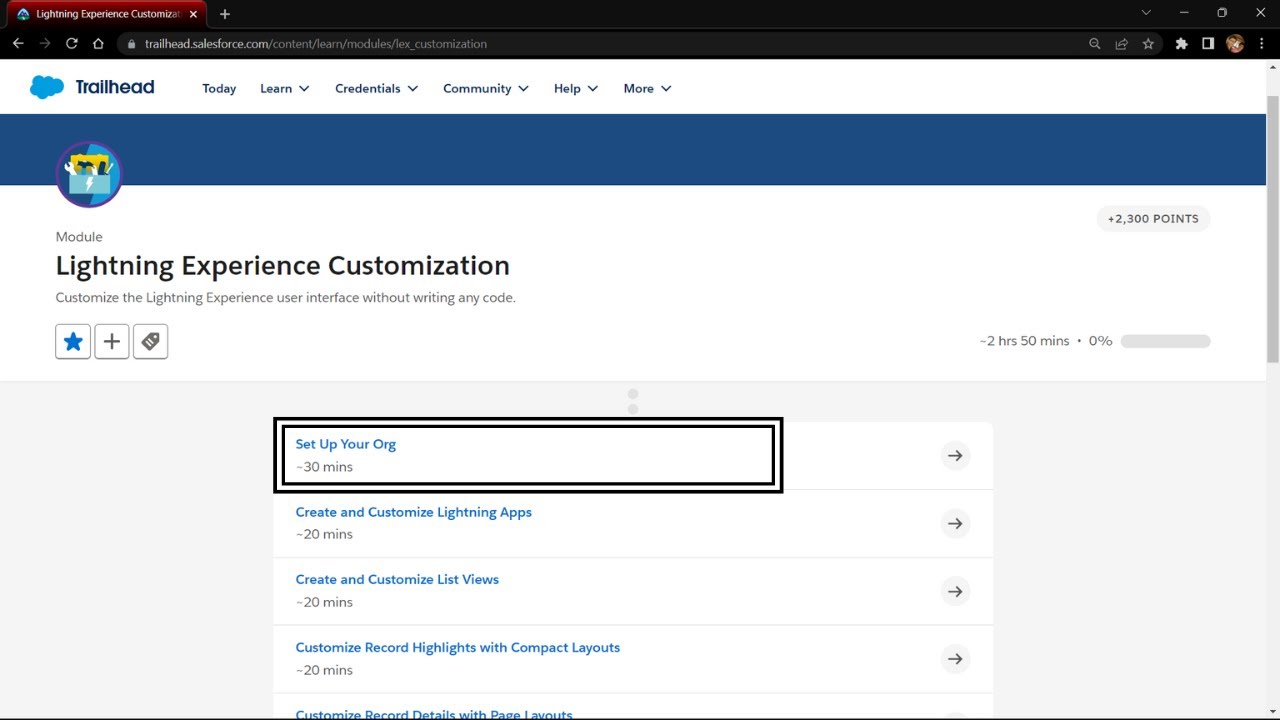
Task: Open the Set Up Your Org unit
Action: 346,444
